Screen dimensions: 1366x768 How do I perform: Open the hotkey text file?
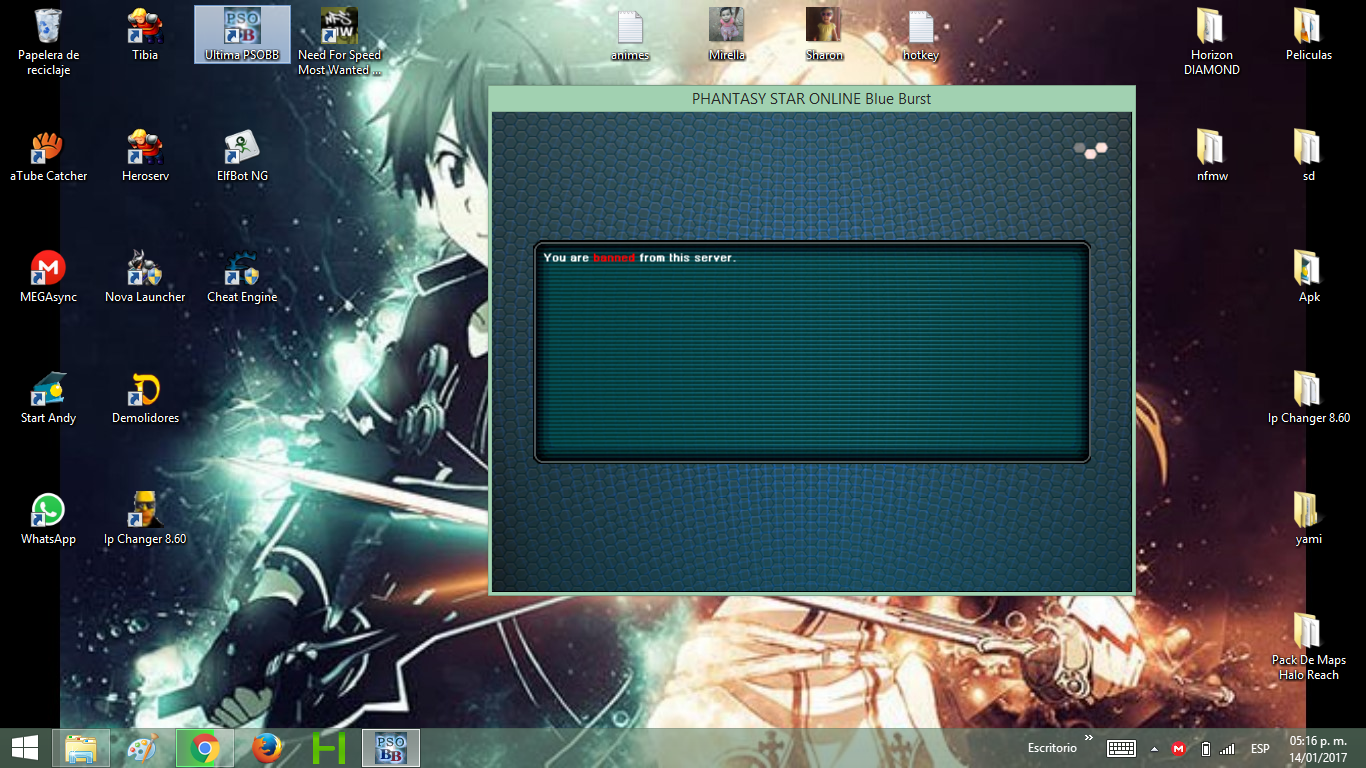[921, 35]
